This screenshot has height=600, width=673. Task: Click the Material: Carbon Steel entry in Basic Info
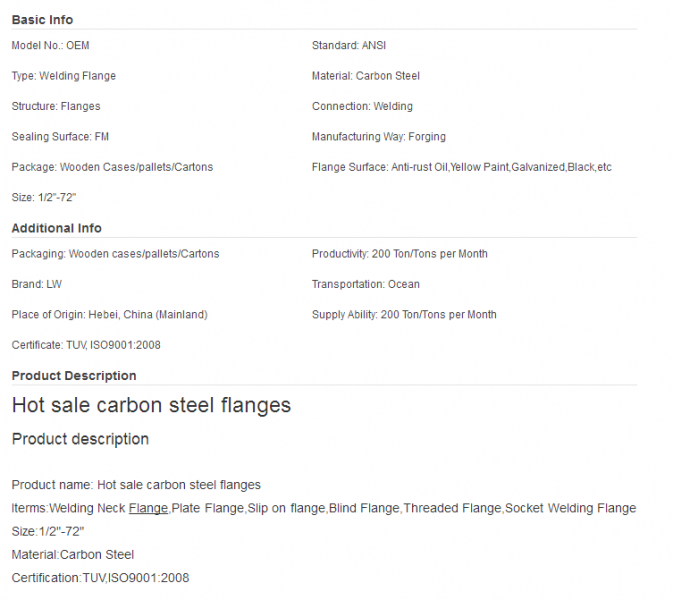pos(366,76)
